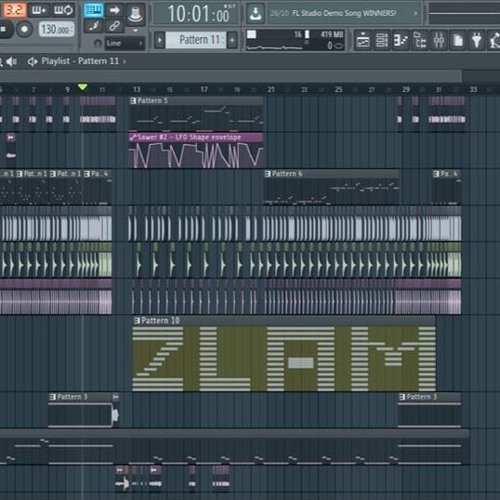The height and width of the screenshot is (500, 500).
Task: Click bar 29 on the timeline ruler
Action: (x=405, y=89)
